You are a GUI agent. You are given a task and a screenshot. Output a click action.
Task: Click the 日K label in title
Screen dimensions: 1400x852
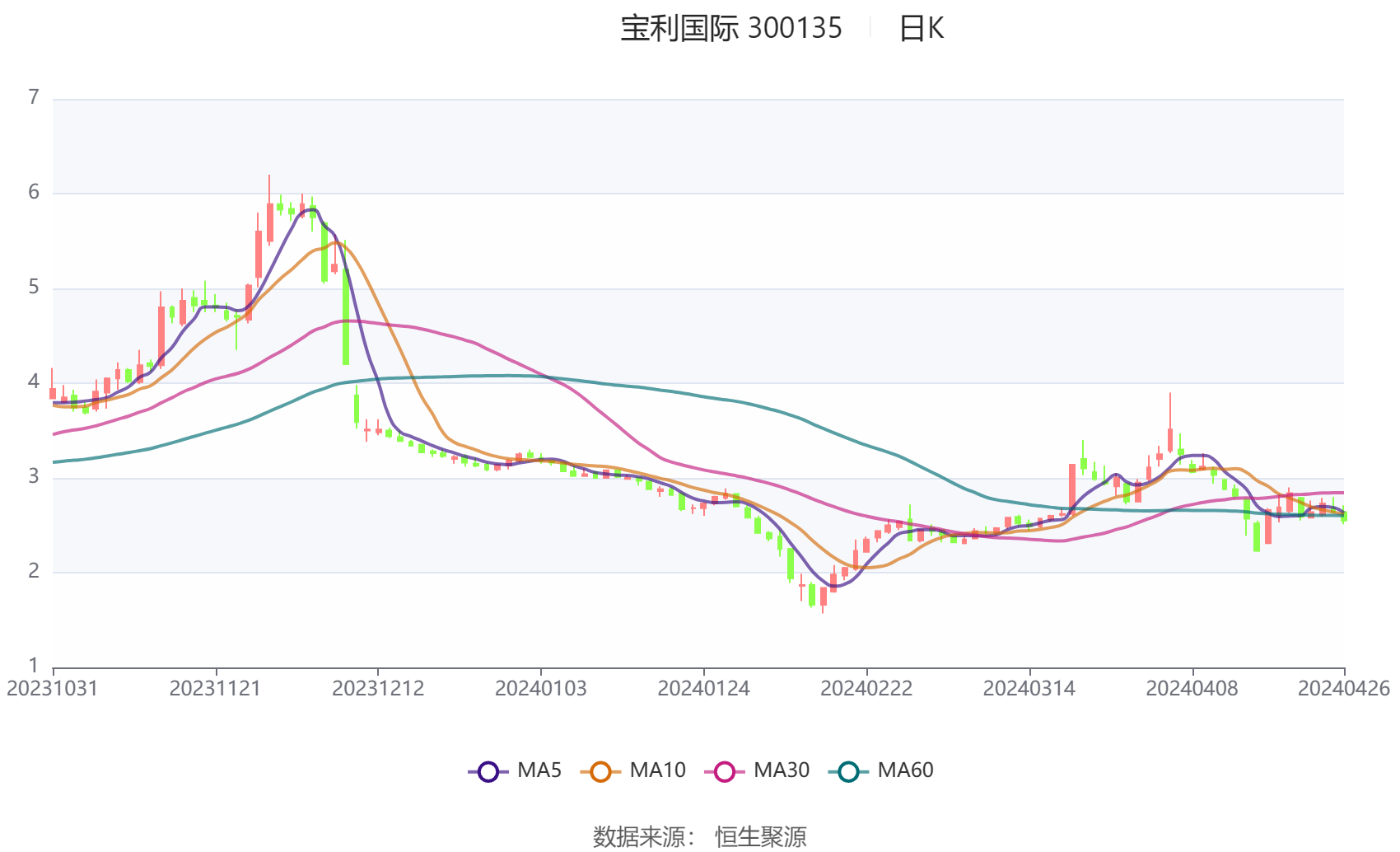pos(922,29)
